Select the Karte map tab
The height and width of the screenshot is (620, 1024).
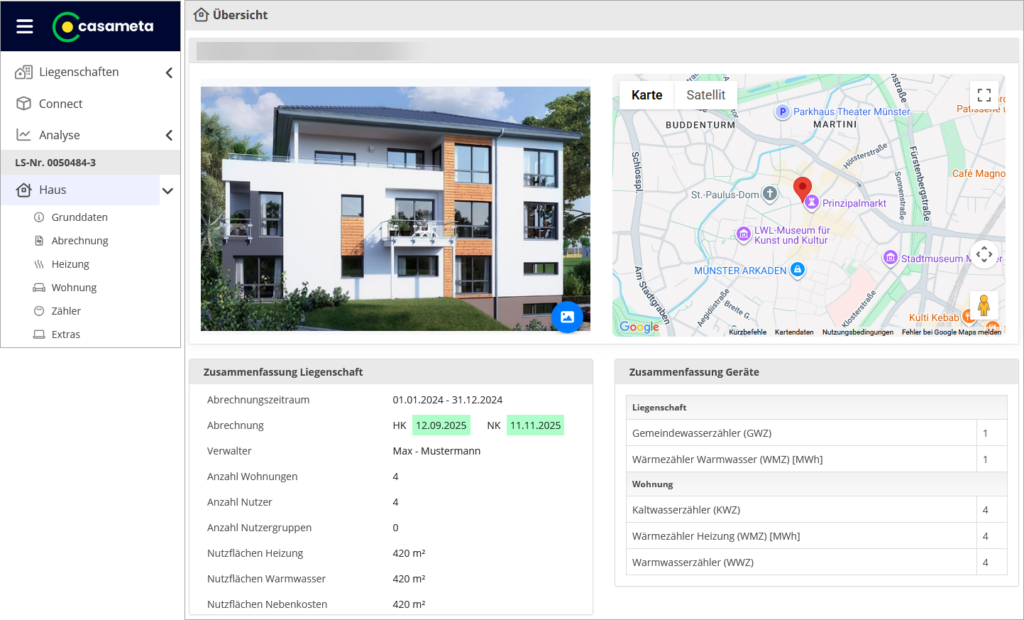click(x=647, y=95)
